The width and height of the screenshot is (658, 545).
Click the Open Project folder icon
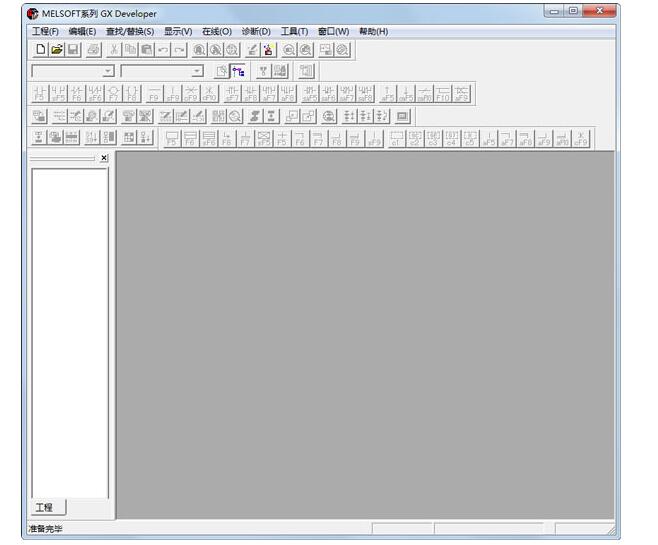tap(57, 49)
